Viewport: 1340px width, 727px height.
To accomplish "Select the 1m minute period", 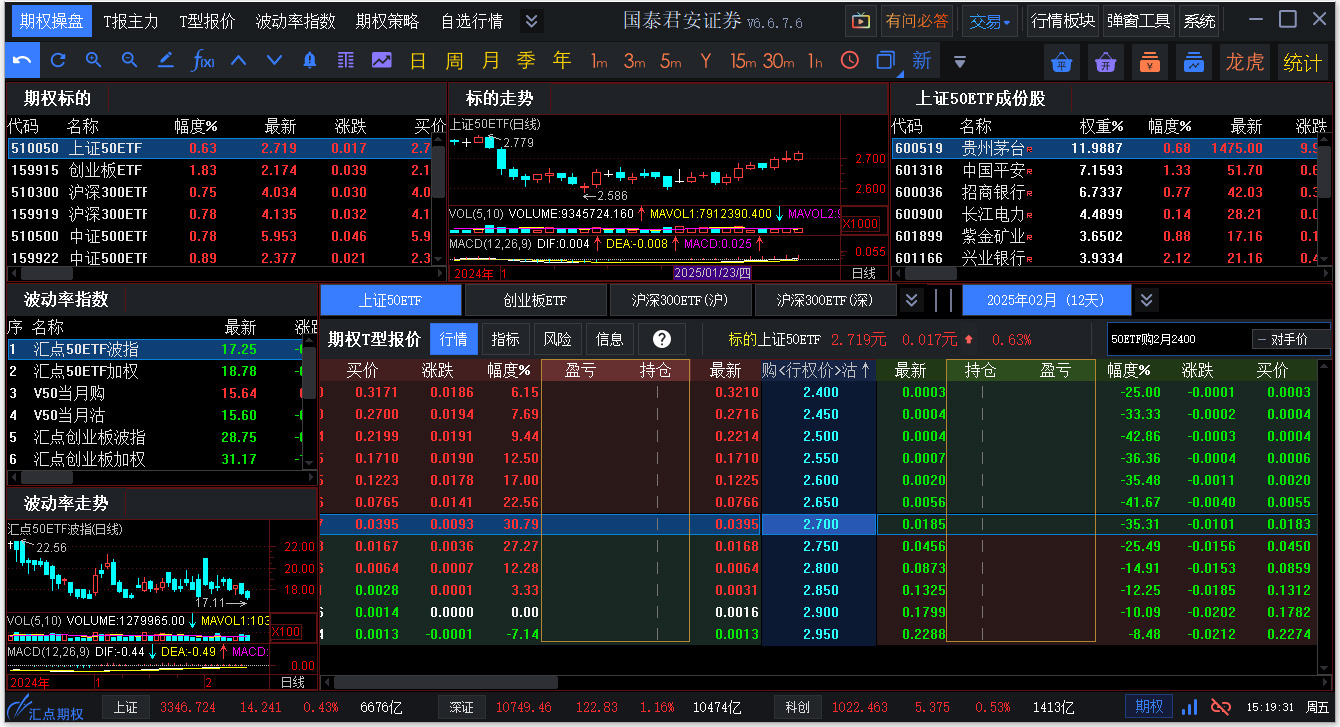I will pos(599,61).
